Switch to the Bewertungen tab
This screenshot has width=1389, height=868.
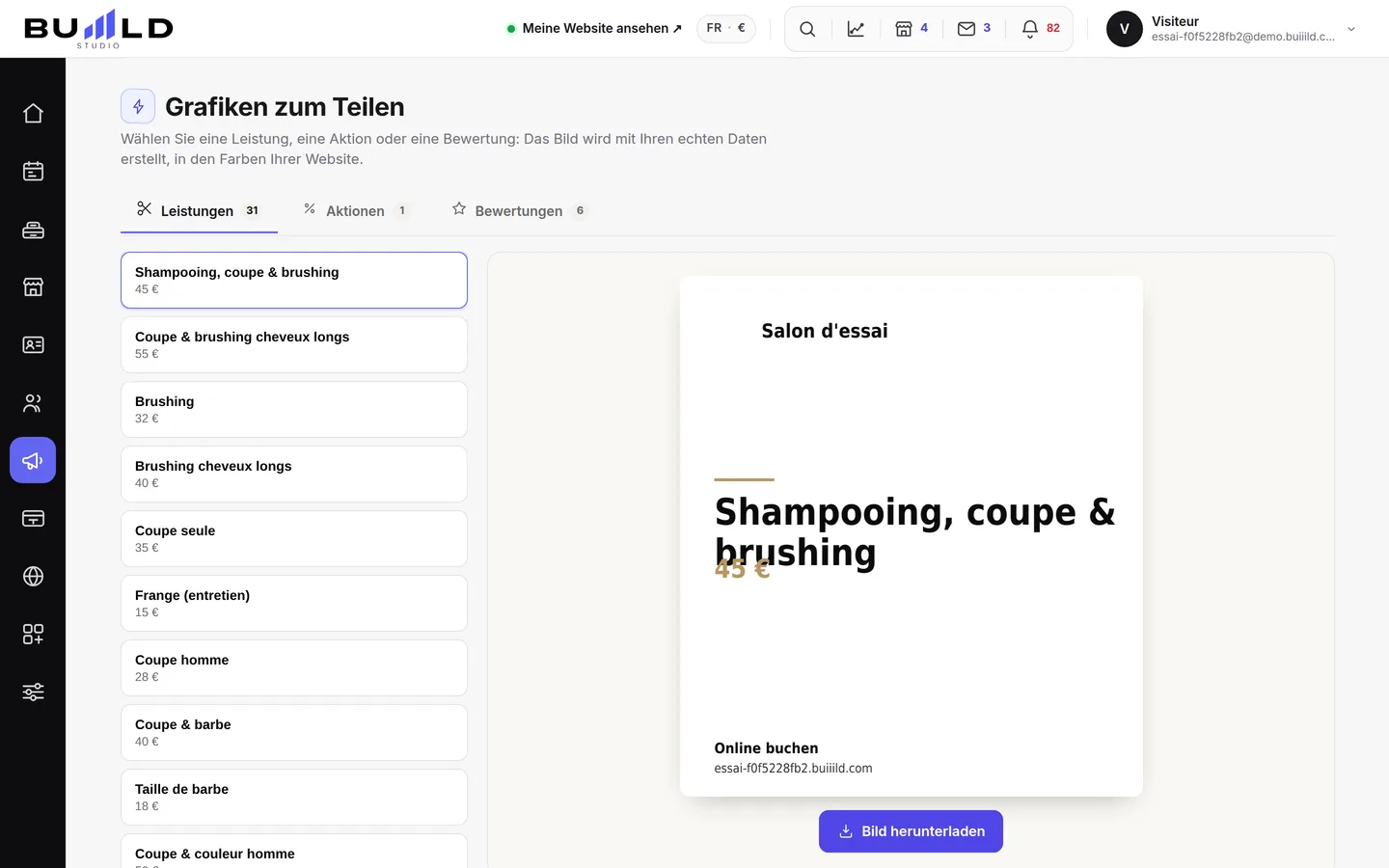coord(520,210)
